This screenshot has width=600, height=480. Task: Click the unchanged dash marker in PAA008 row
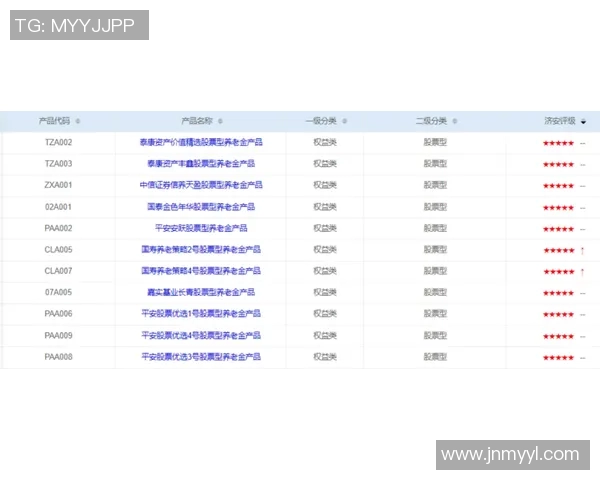tap(582, 358)
